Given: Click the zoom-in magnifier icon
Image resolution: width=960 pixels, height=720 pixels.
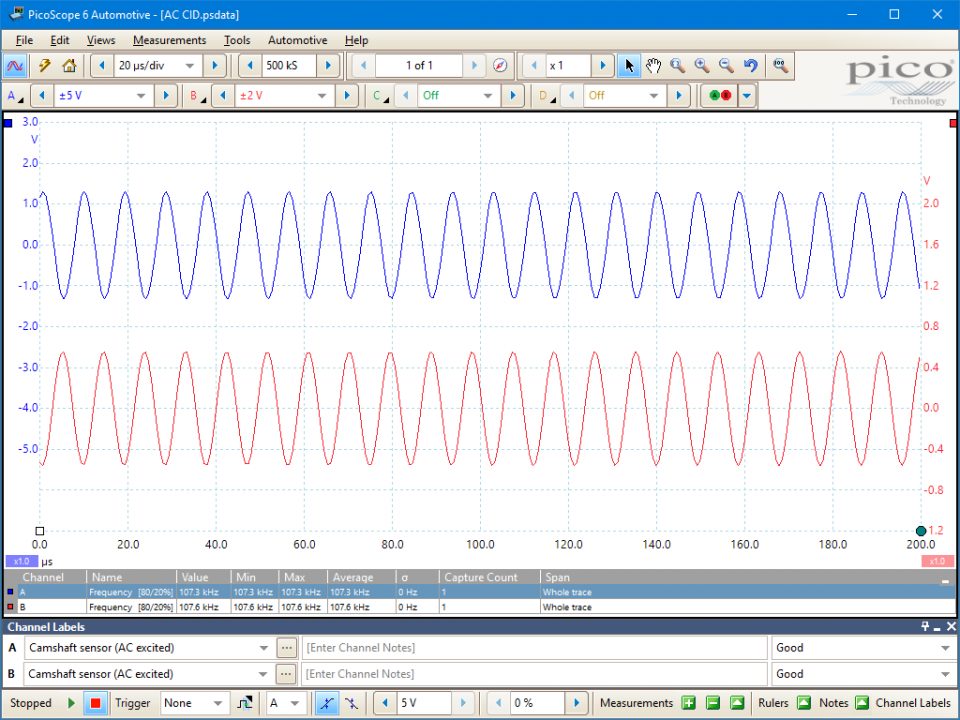Looking at the screenshot, I should pos(702,66).
